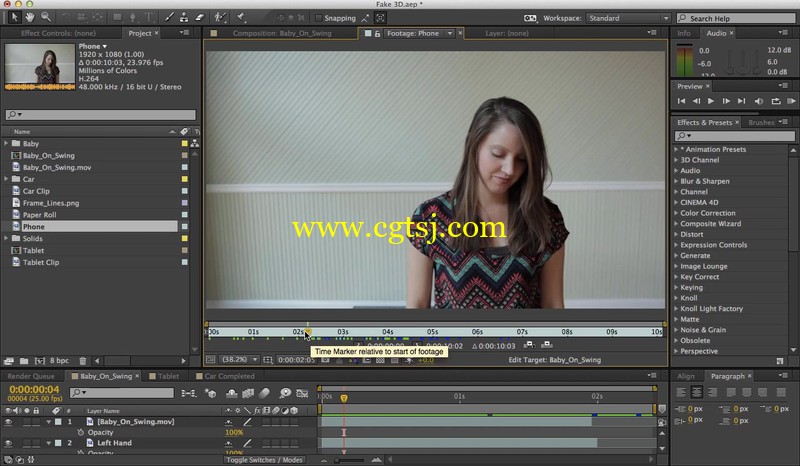
Task: Toggle lock icon on Footage Phone tab
Action: 378,34
